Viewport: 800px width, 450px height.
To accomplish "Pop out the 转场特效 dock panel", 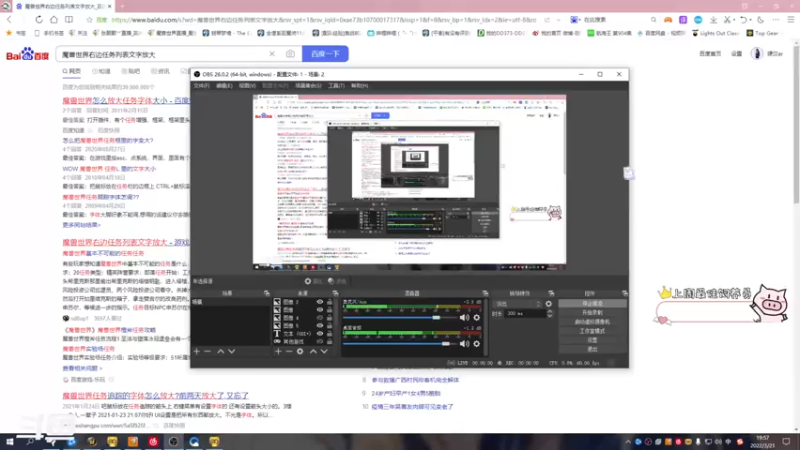I will tap(551, 293).
